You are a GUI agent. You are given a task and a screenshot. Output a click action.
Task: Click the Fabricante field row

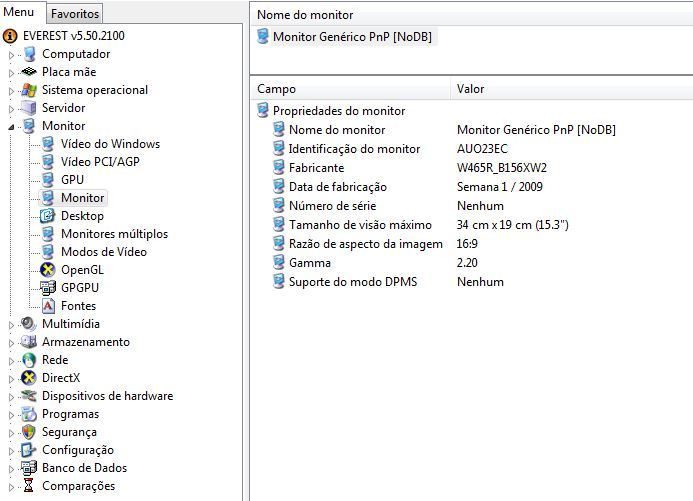(316, 168)
